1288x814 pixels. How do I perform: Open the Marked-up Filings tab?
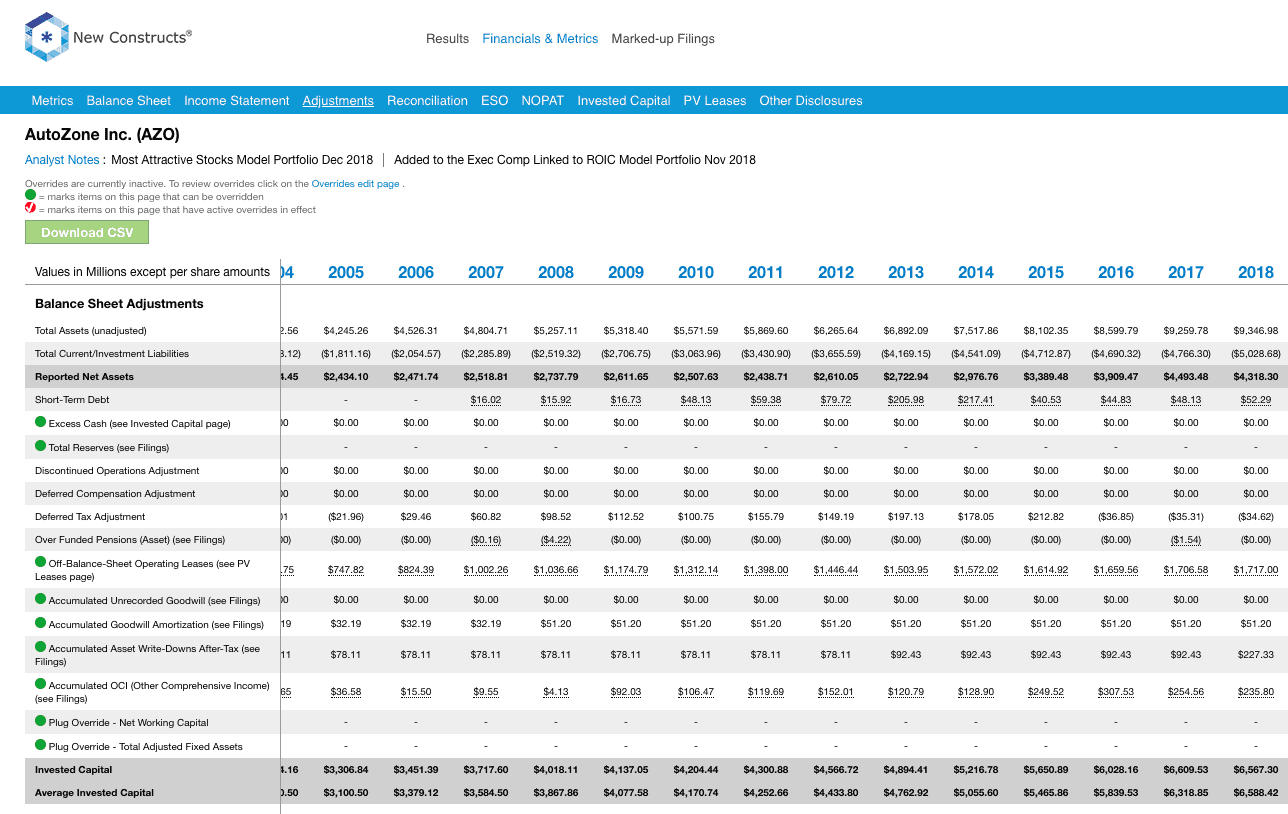[x=663, y=39]
